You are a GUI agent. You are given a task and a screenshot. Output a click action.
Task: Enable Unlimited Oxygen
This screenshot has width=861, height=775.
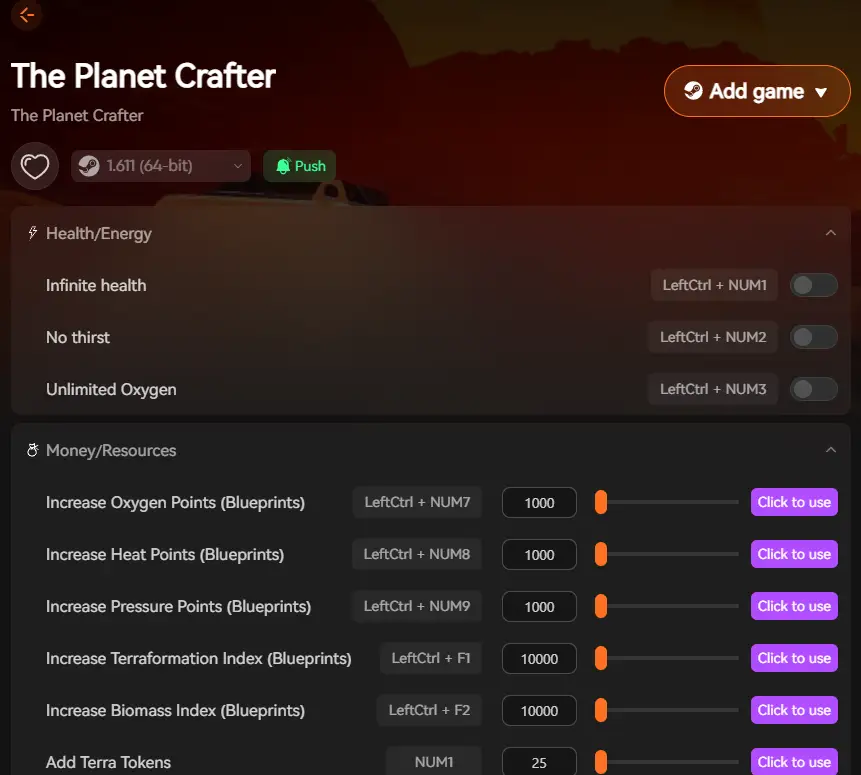pos(813,389)
